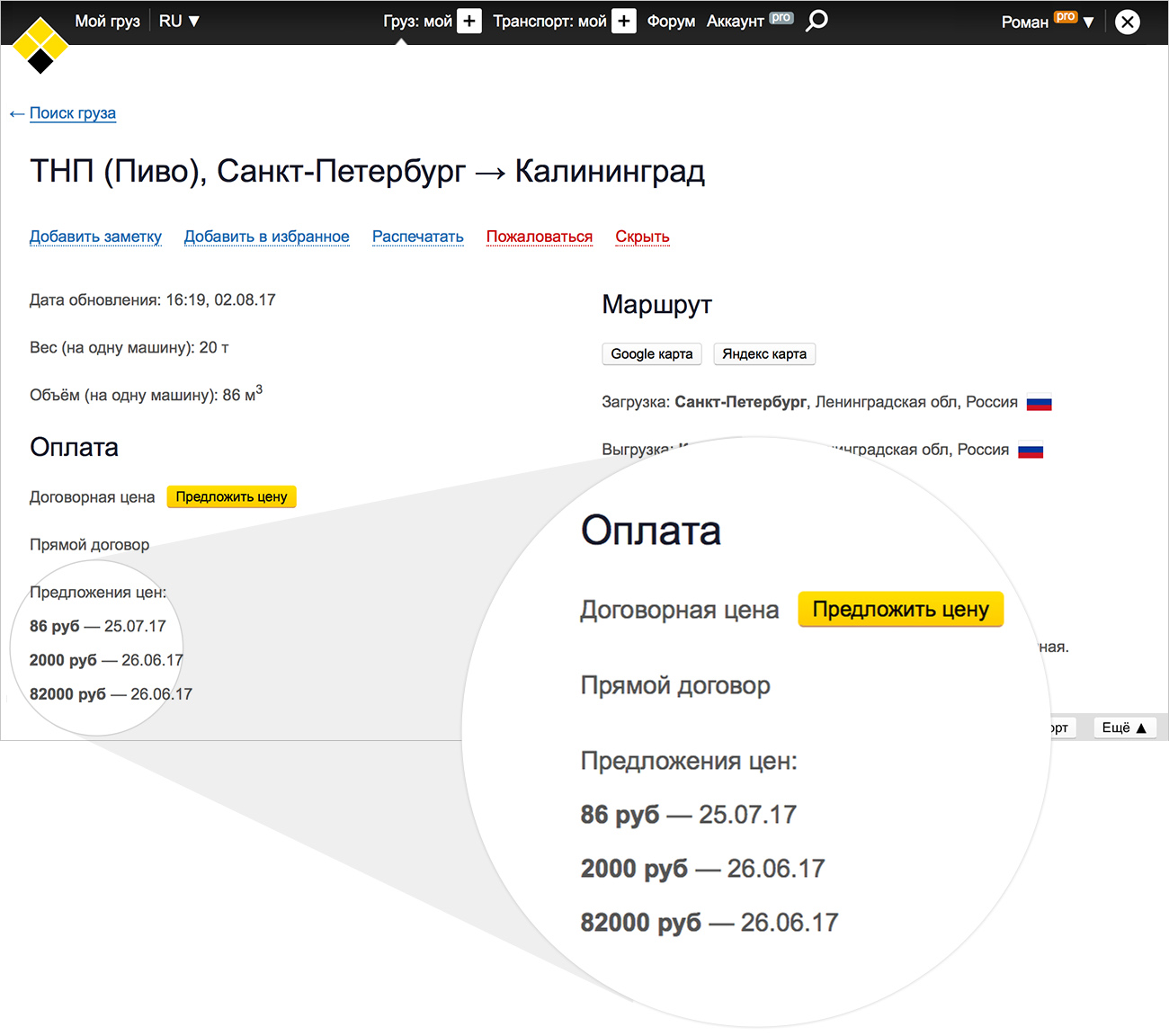The image size is (1169, 1036).
Task: Click Добавить заметку link
Action: coord(95,237)
